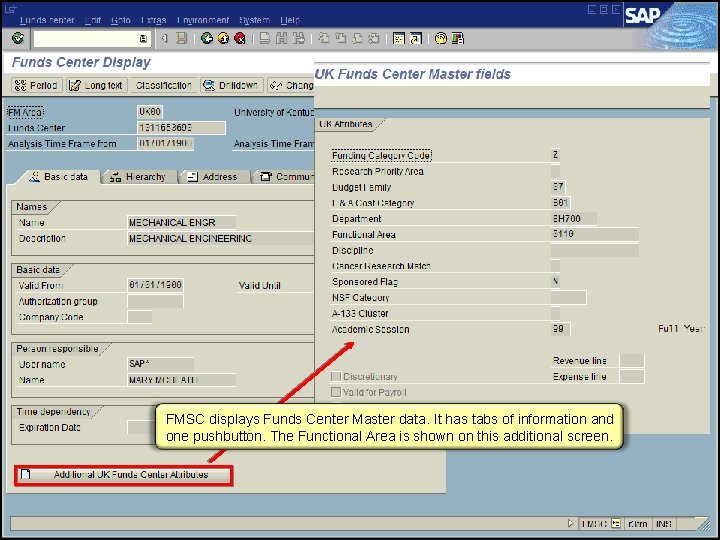Switch to the Hierarchy tab
Viewport: 720px width, 540px height.
point(138,177)
